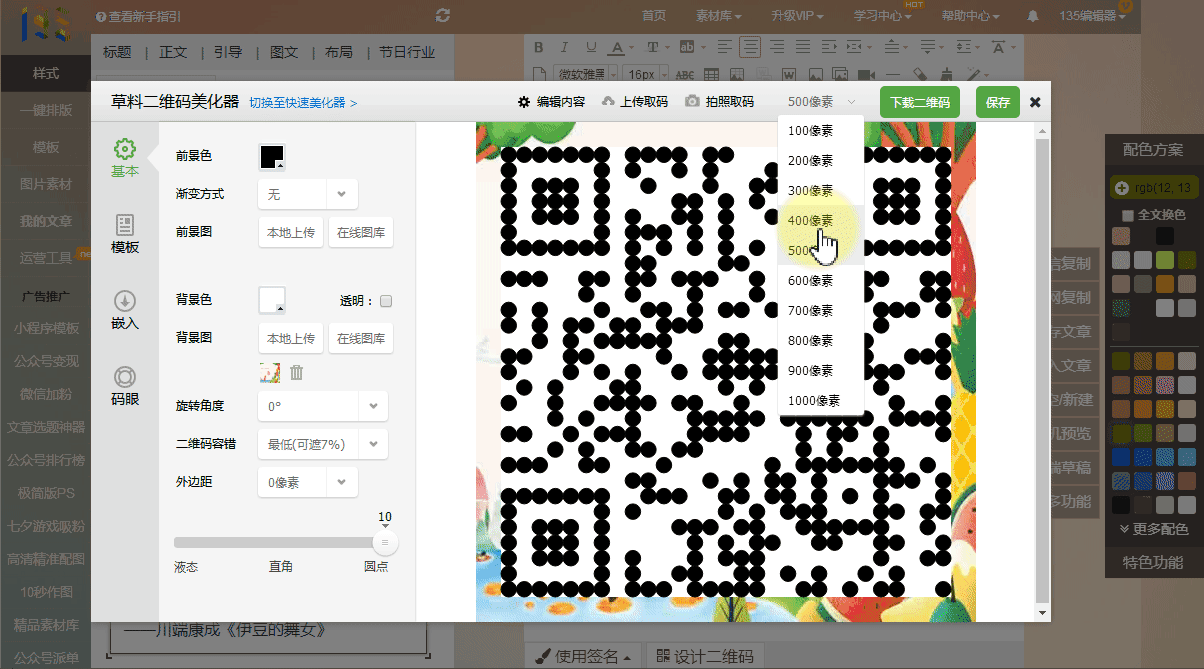Click the 拍照取码 camera icon
The width and height of the screenshot is (1204, 669).
coord(692,102)
